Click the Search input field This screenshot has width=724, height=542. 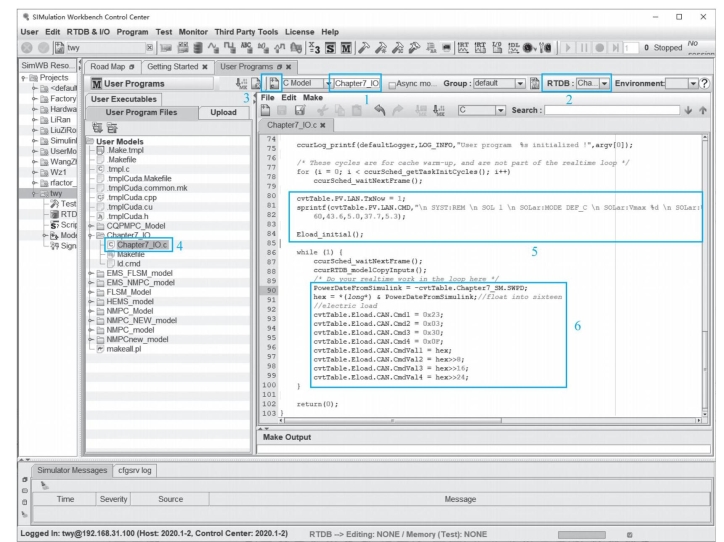point(612,110)
